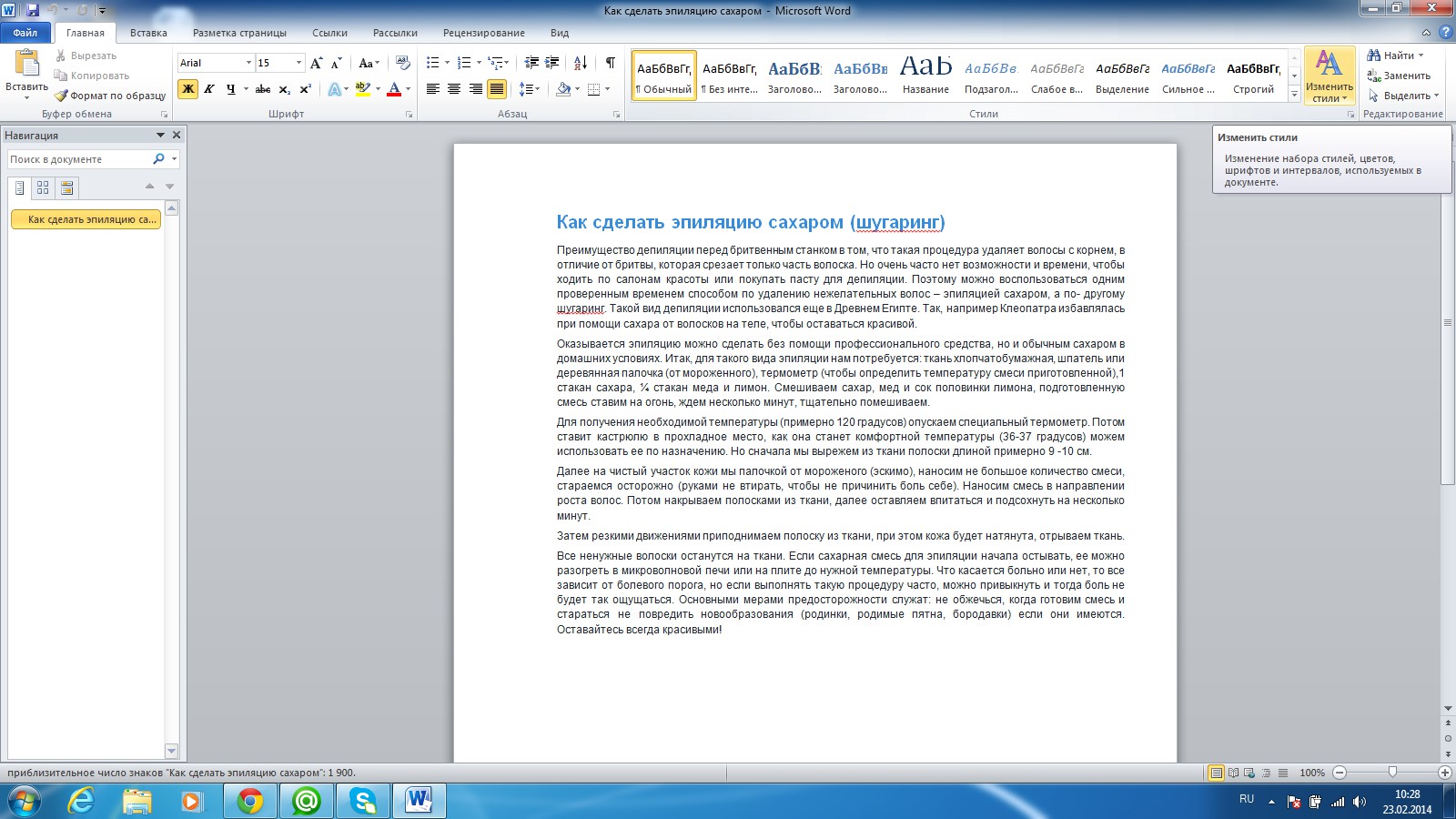This screenshot has width=1456, height=819.
Task: Click the Replace (Заменить) button
Action: [x=1399, y=76]
